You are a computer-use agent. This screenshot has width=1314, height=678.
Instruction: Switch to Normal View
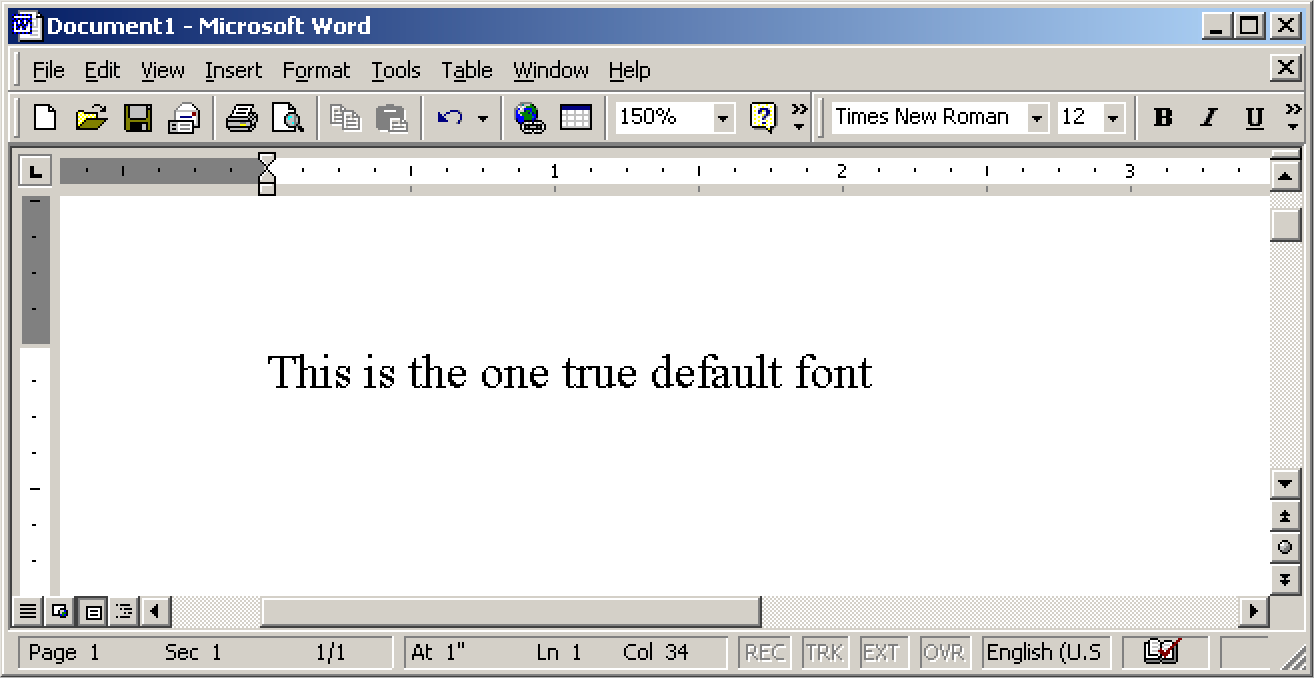click(29, 610)
